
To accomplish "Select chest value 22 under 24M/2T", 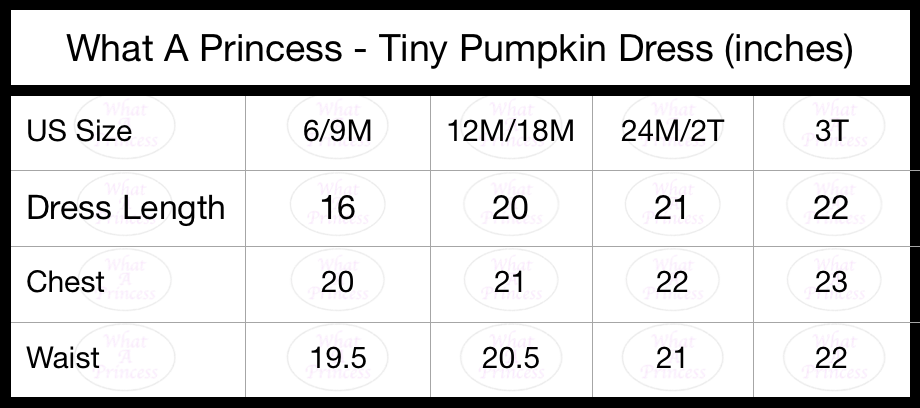I will coord(671,282).
